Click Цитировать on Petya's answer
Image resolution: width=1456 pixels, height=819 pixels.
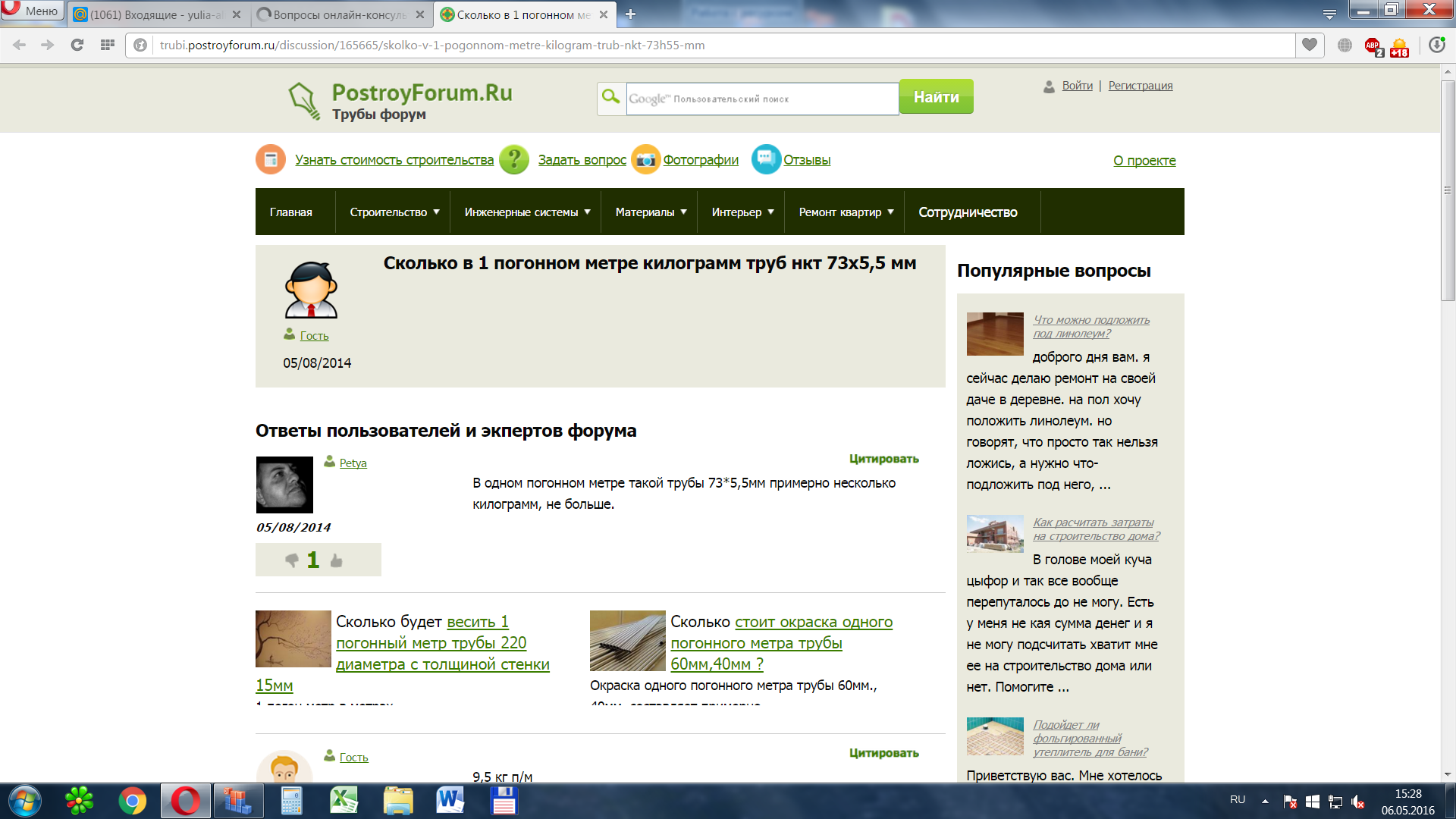pos(883,459)
